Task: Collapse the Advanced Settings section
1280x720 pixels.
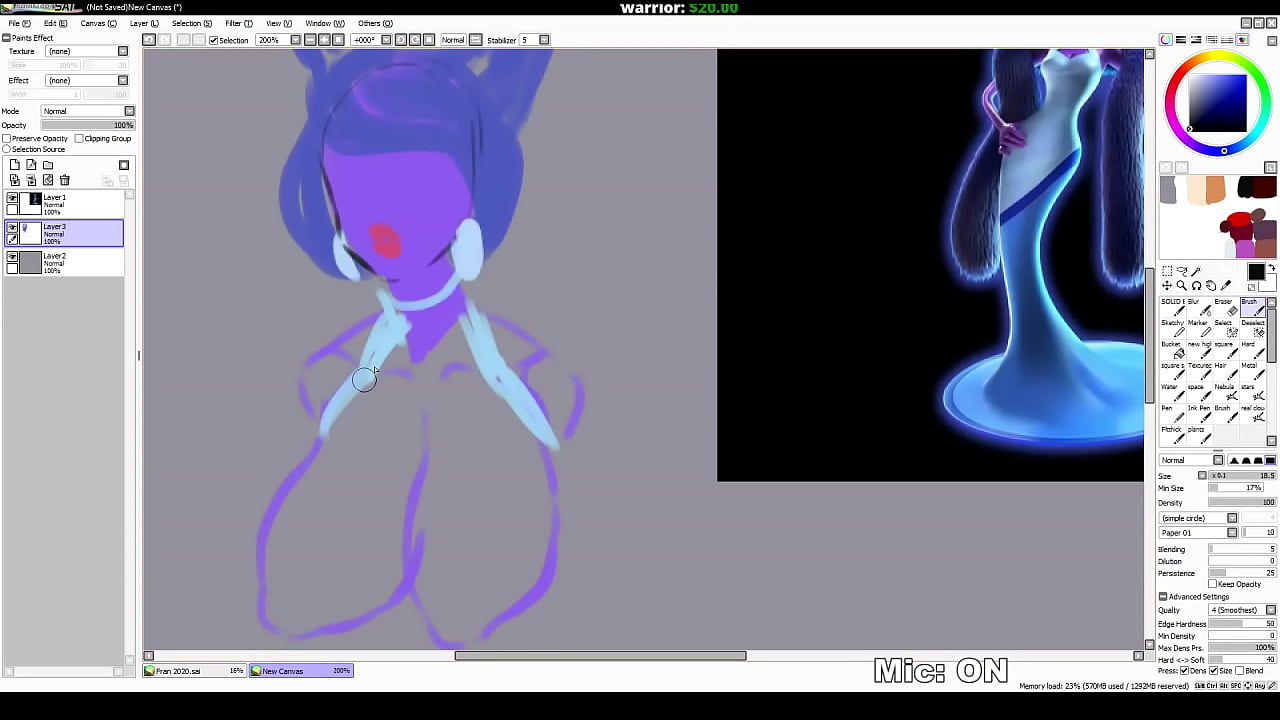Action: [x=1163, y=597]
